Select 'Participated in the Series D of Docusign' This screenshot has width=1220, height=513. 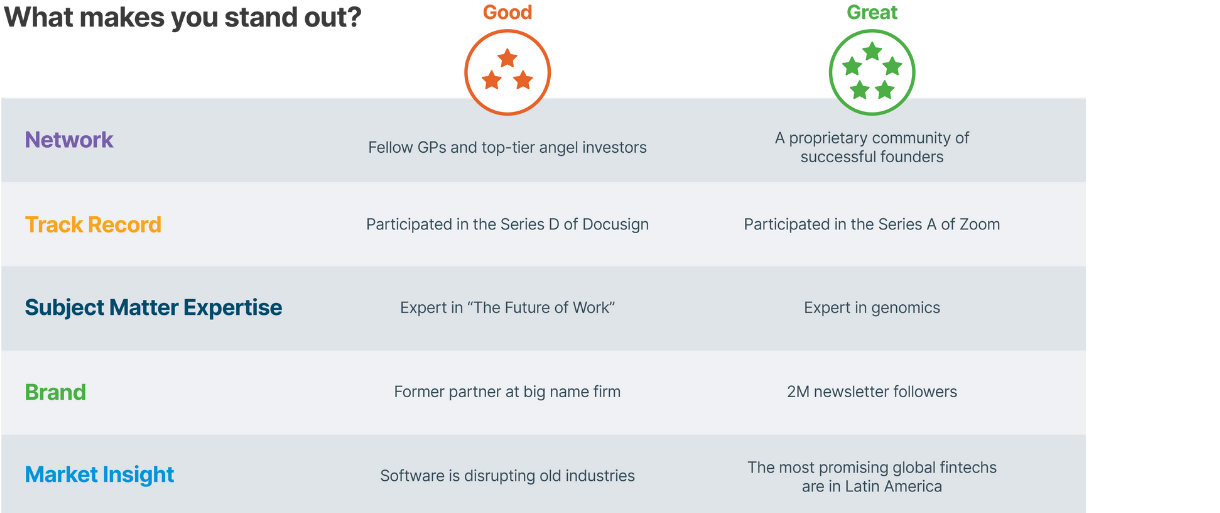pos(507,225)
